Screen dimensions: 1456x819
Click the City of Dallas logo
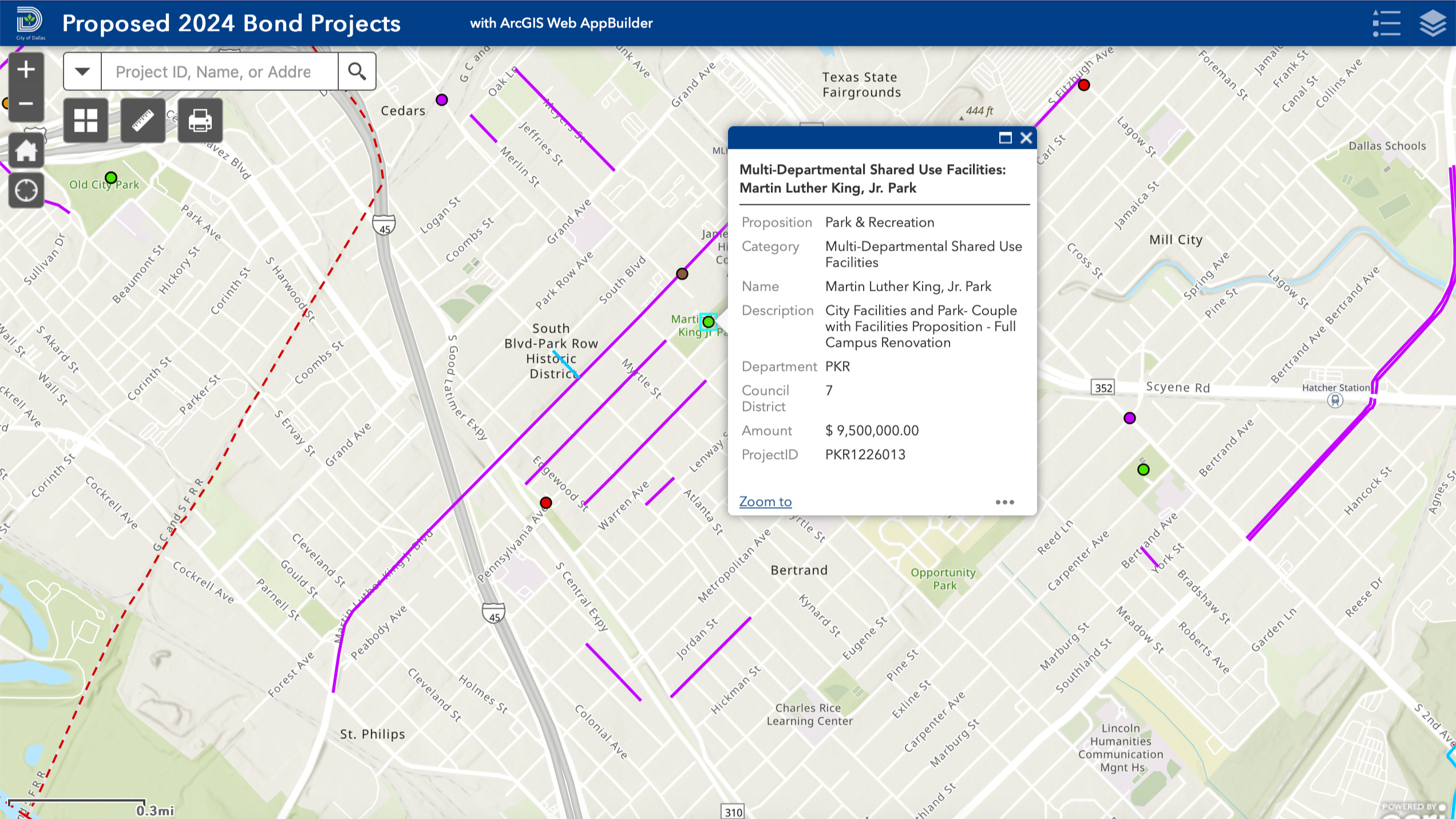29,23
